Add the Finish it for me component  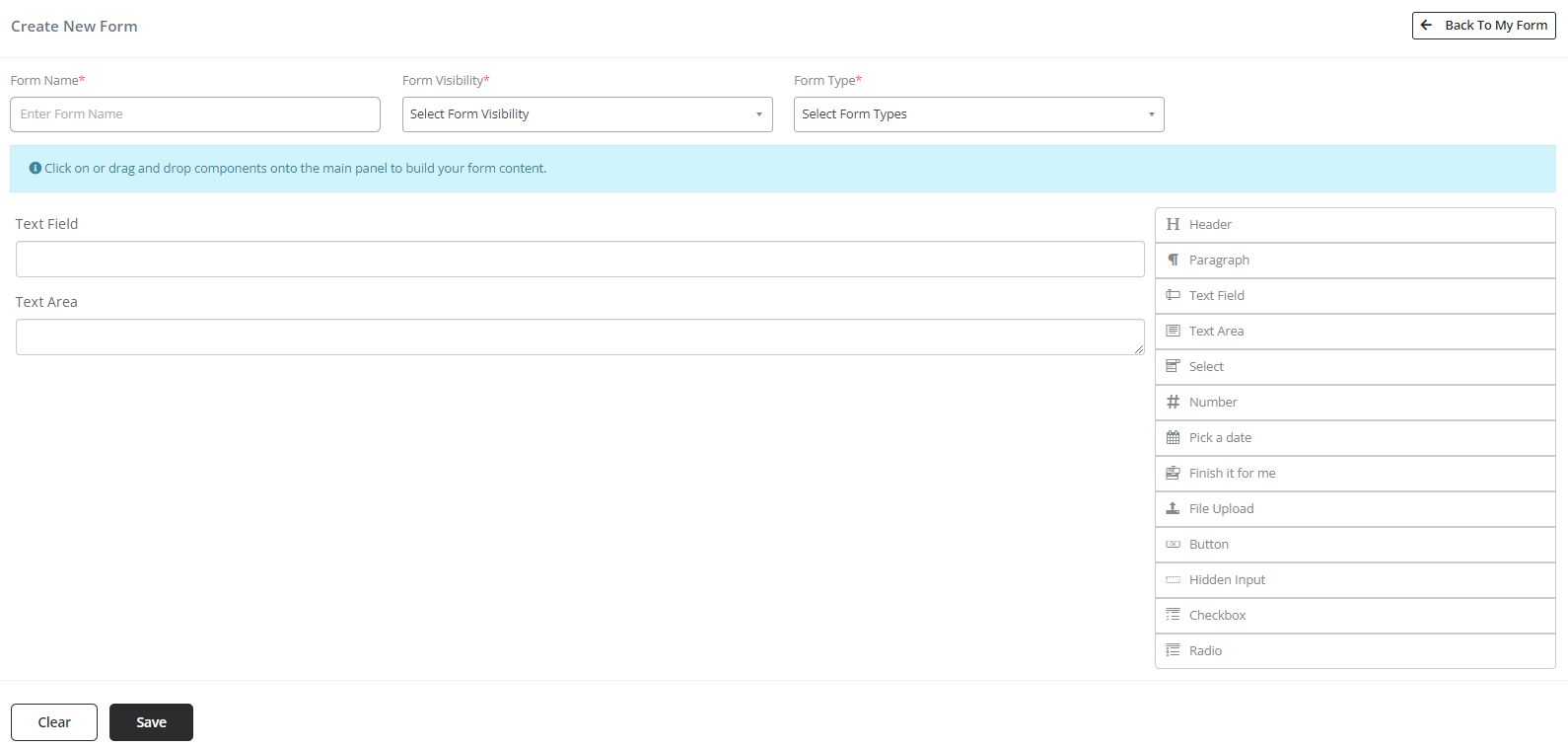click(1232, 474)
